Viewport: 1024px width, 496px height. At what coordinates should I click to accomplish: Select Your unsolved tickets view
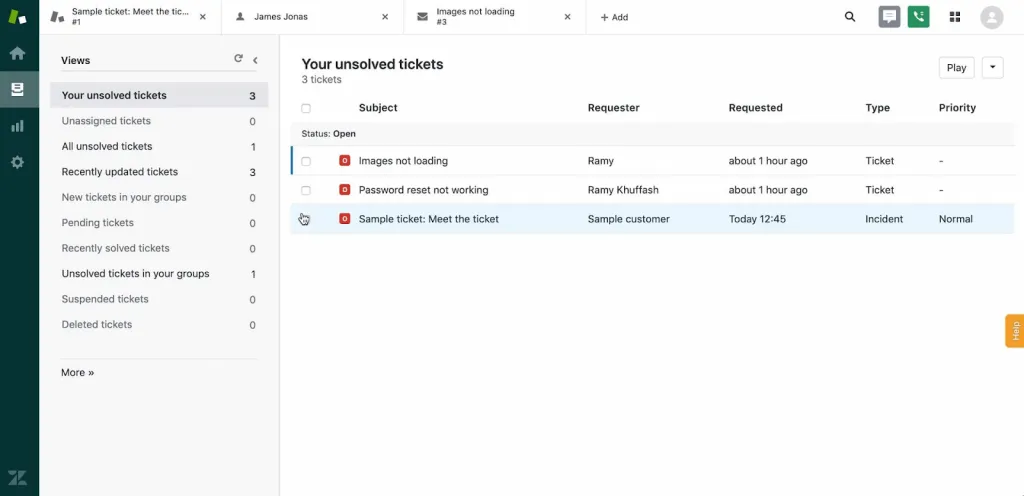click(159, 95)
